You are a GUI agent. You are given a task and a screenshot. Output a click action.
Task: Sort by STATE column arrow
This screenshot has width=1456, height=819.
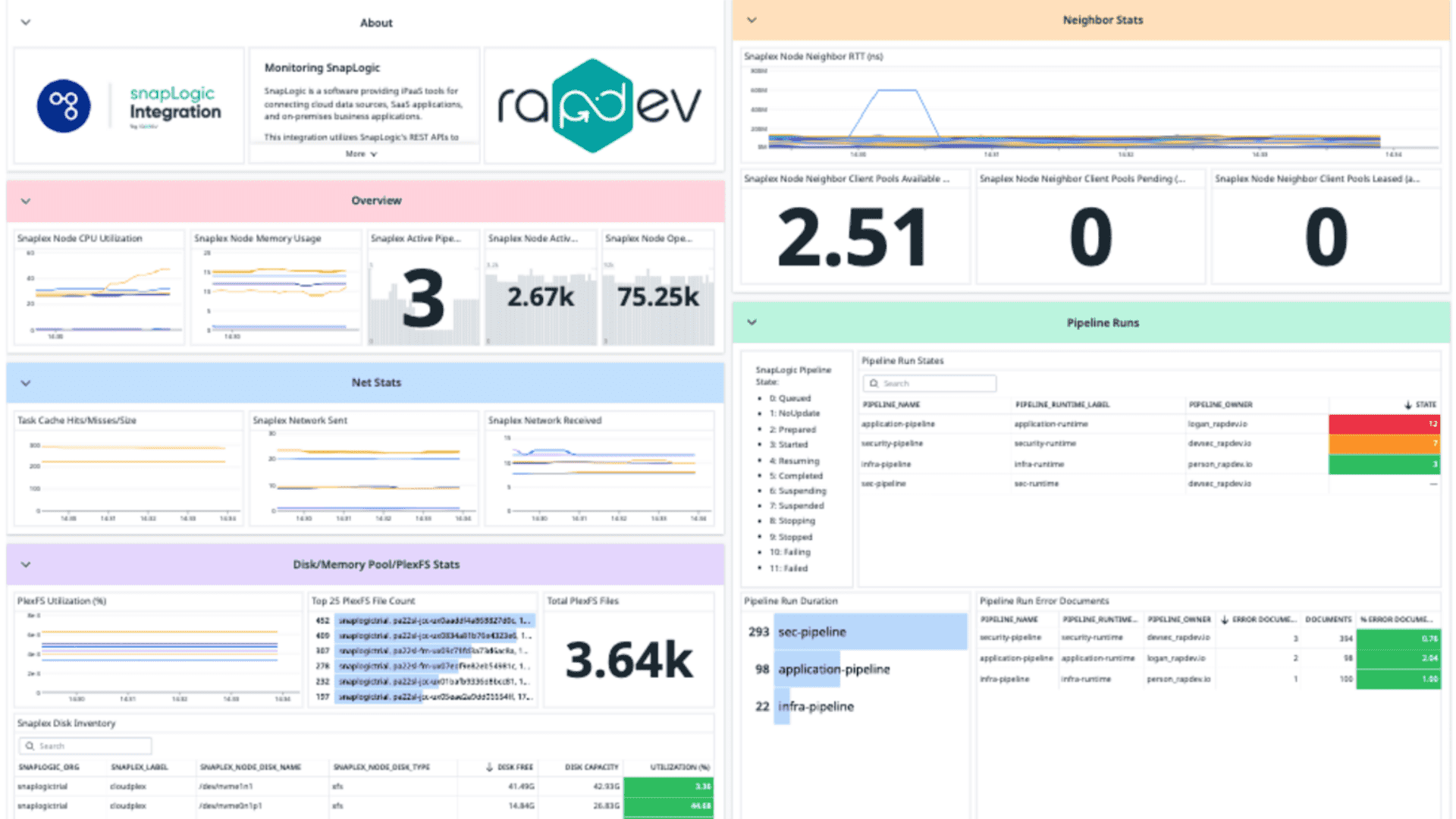pos(1407,405)
